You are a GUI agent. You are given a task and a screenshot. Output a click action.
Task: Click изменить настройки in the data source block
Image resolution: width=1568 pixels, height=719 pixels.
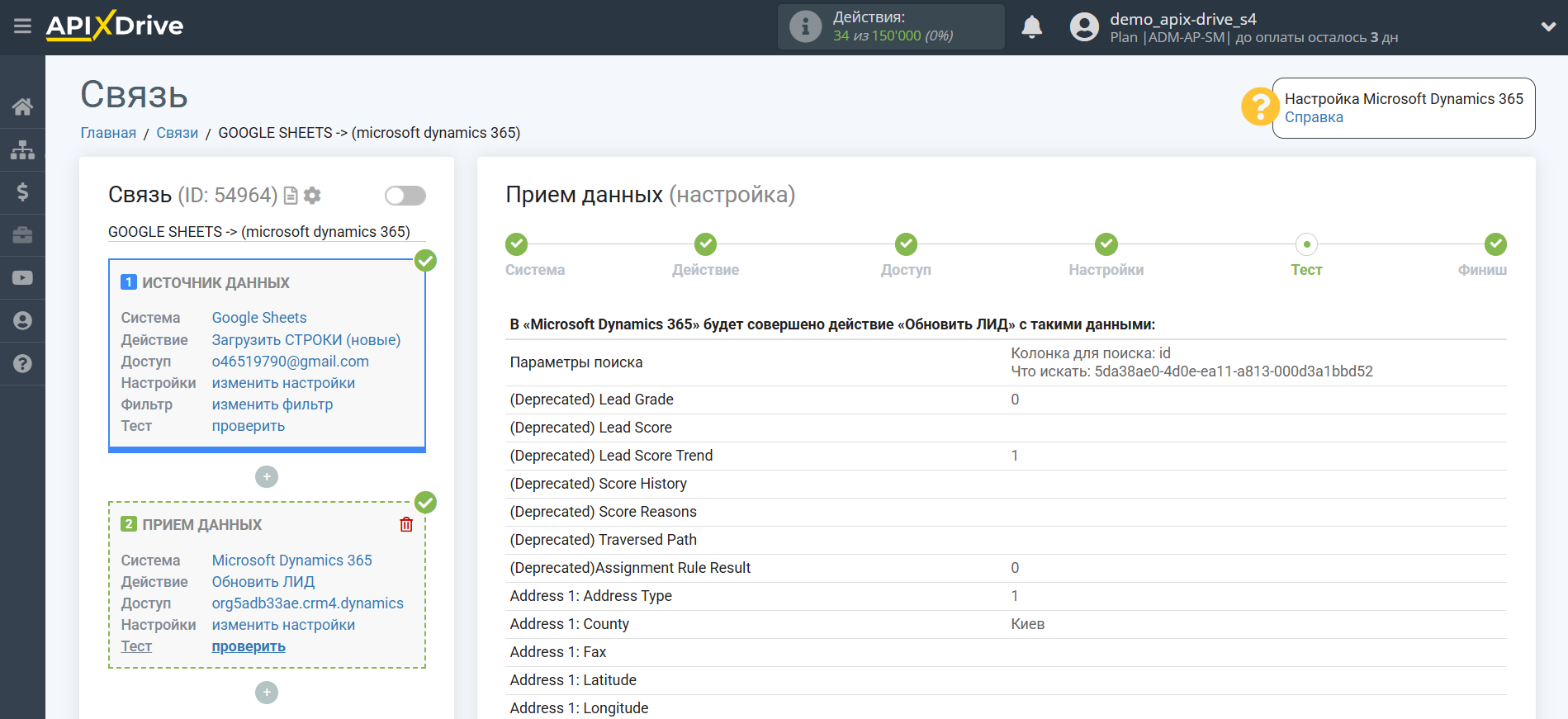click(283, 383)
